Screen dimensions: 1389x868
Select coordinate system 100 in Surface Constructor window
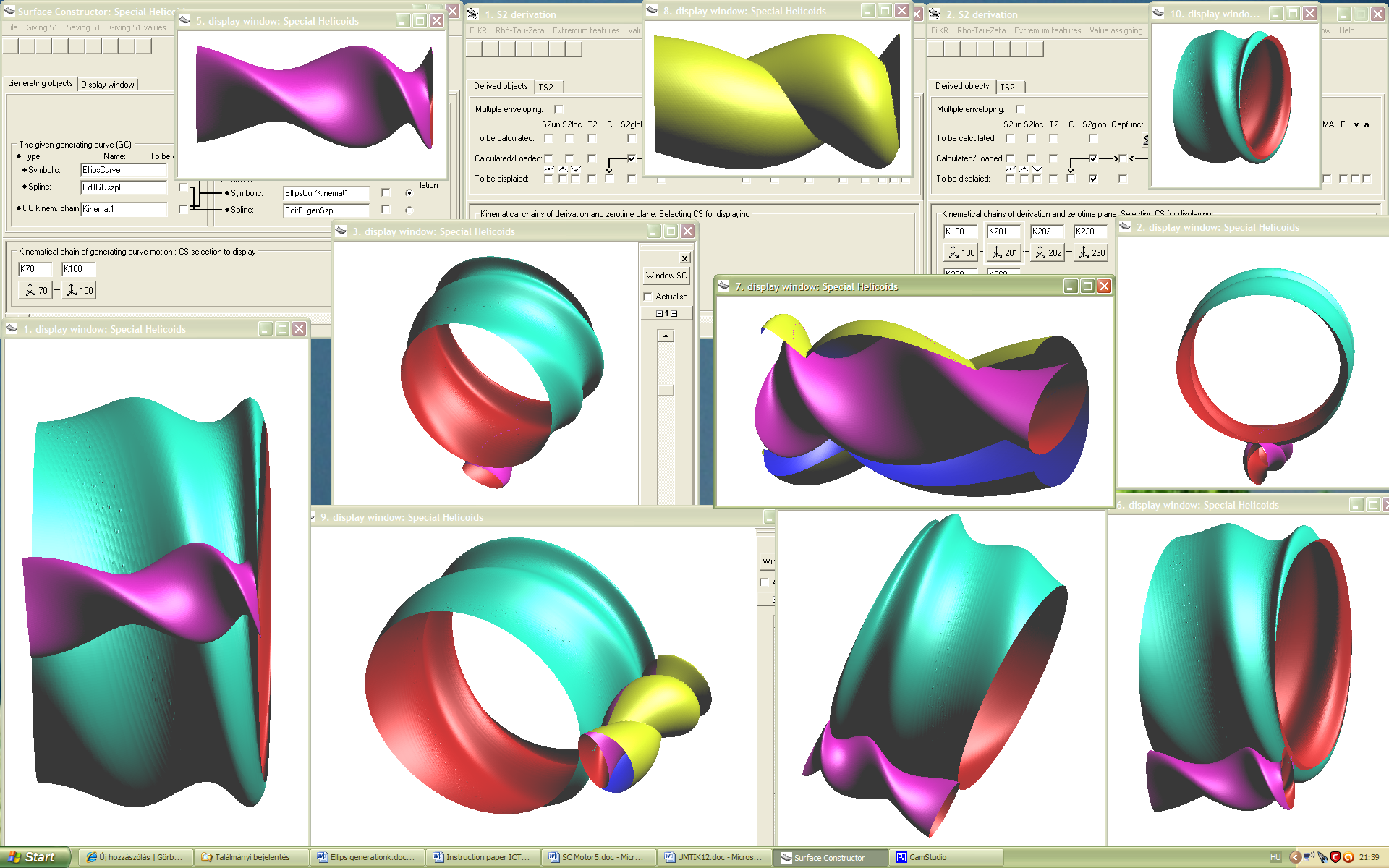coord(79,290)
